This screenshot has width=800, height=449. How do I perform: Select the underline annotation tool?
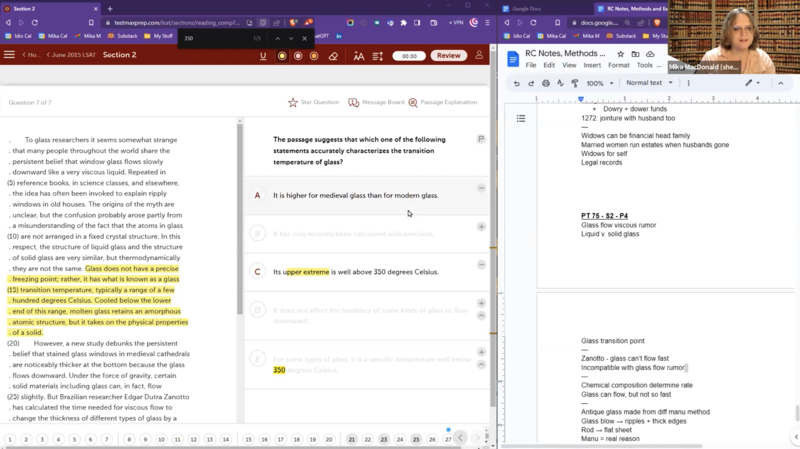[x=263, y=56]
